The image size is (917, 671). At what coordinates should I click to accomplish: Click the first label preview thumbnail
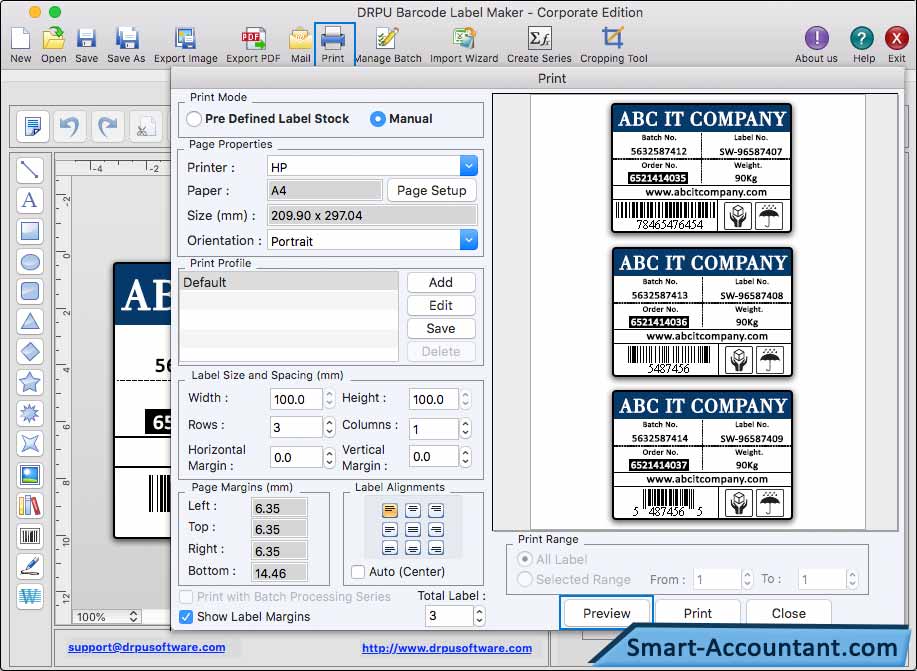pos(701,168)
